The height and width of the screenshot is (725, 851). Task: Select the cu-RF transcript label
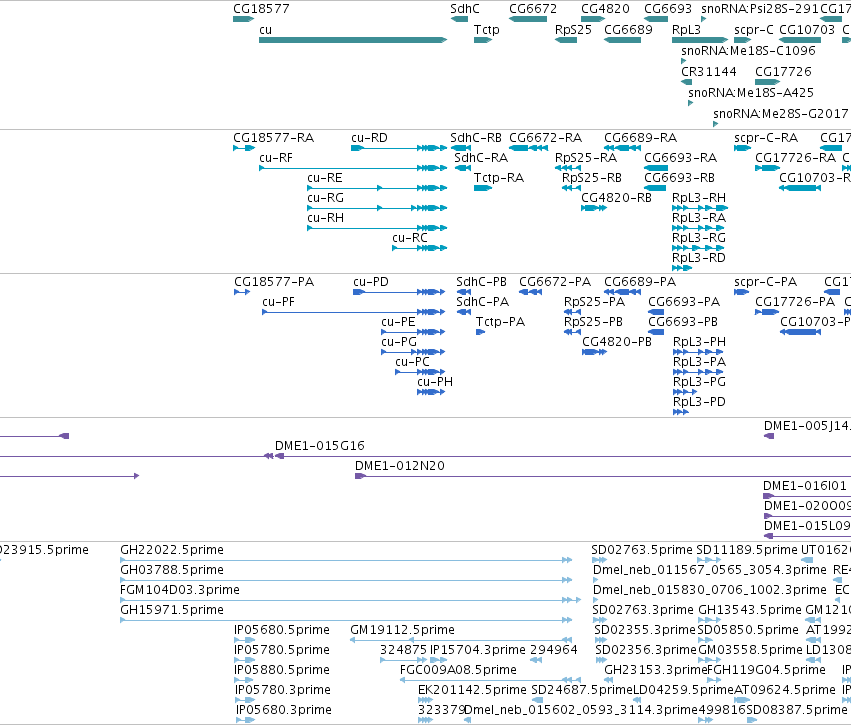coord(276,158)
